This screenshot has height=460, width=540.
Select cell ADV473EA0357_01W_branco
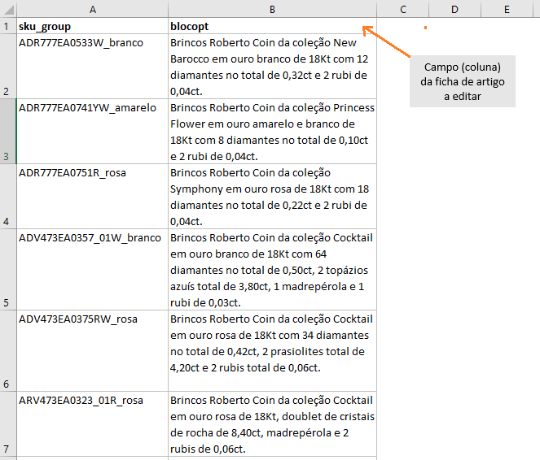pos(92,270)
